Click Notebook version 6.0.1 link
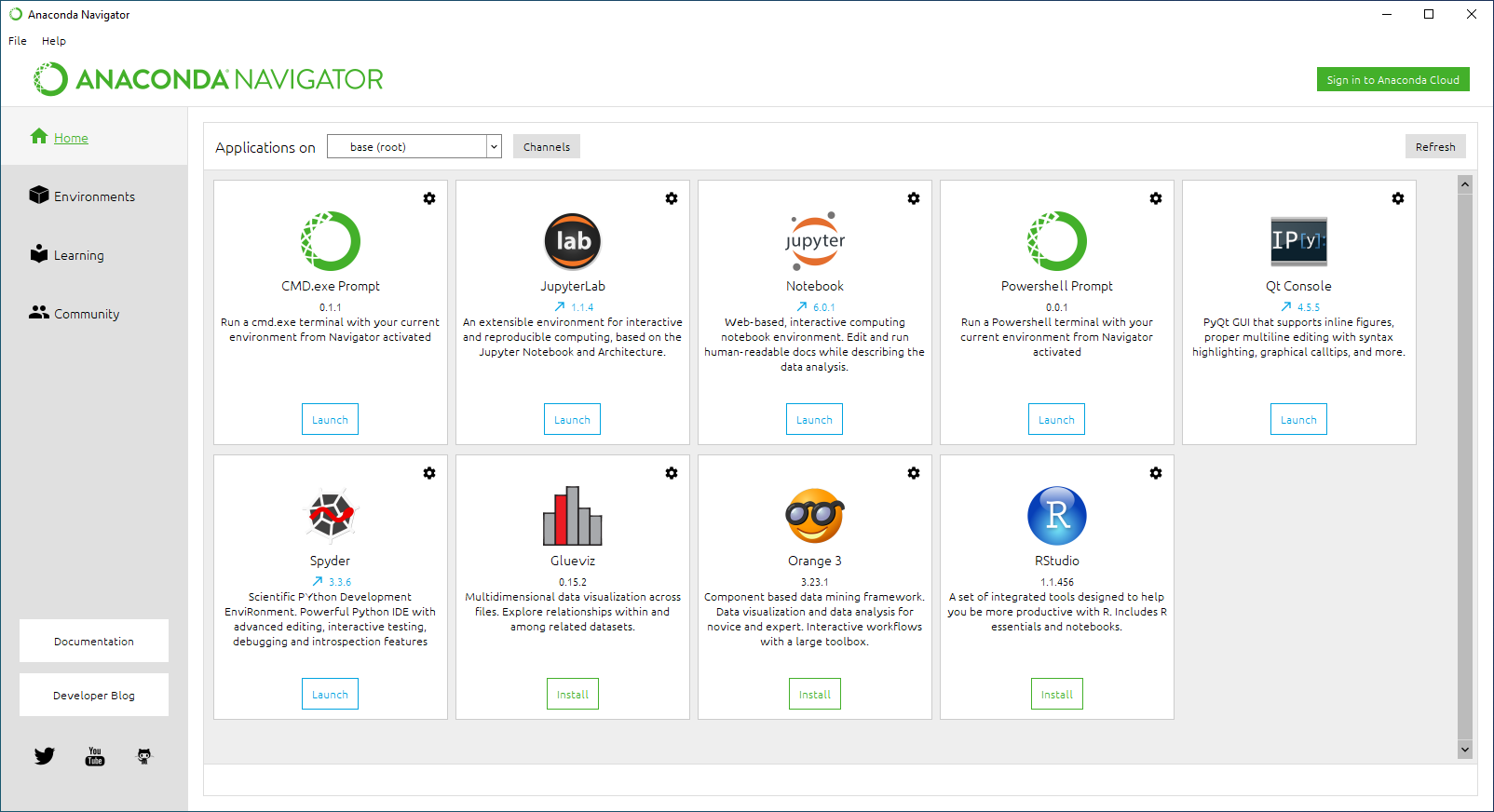 (824, 307)
